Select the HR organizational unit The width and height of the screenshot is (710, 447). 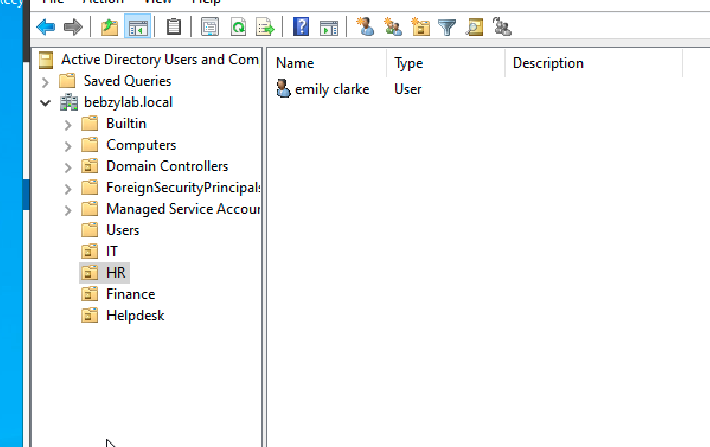(x=115, y=273)
